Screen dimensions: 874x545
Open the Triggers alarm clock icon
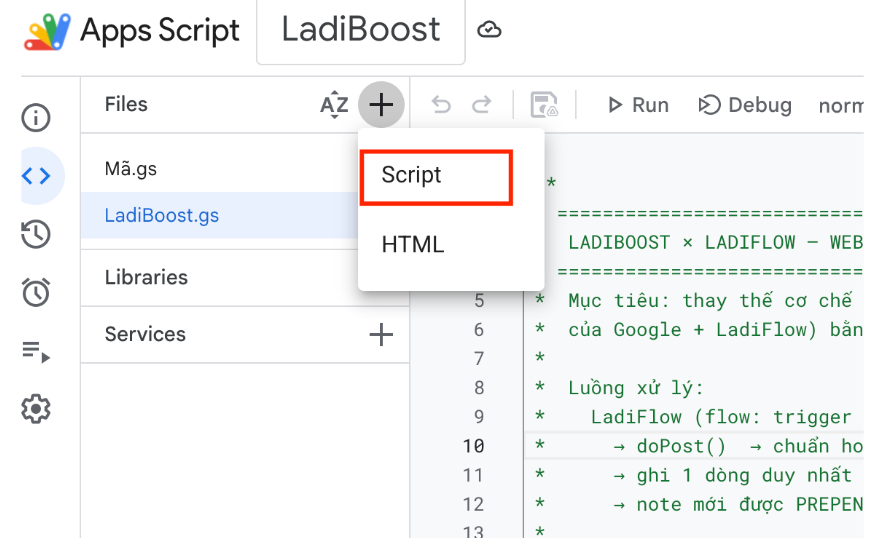36,292
